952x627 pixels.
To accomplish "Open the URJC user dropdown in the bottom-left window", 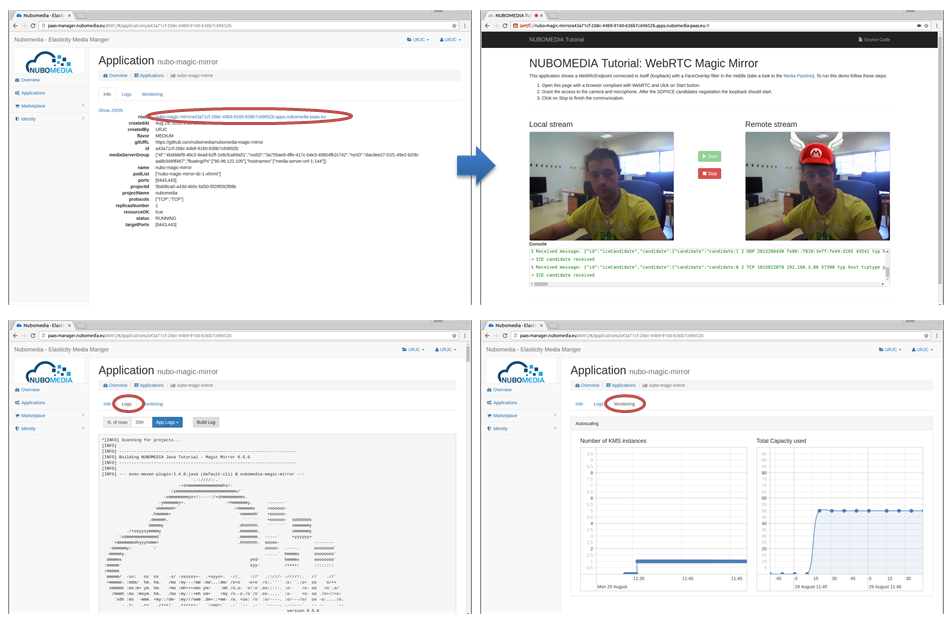I will tap(445, 350).
